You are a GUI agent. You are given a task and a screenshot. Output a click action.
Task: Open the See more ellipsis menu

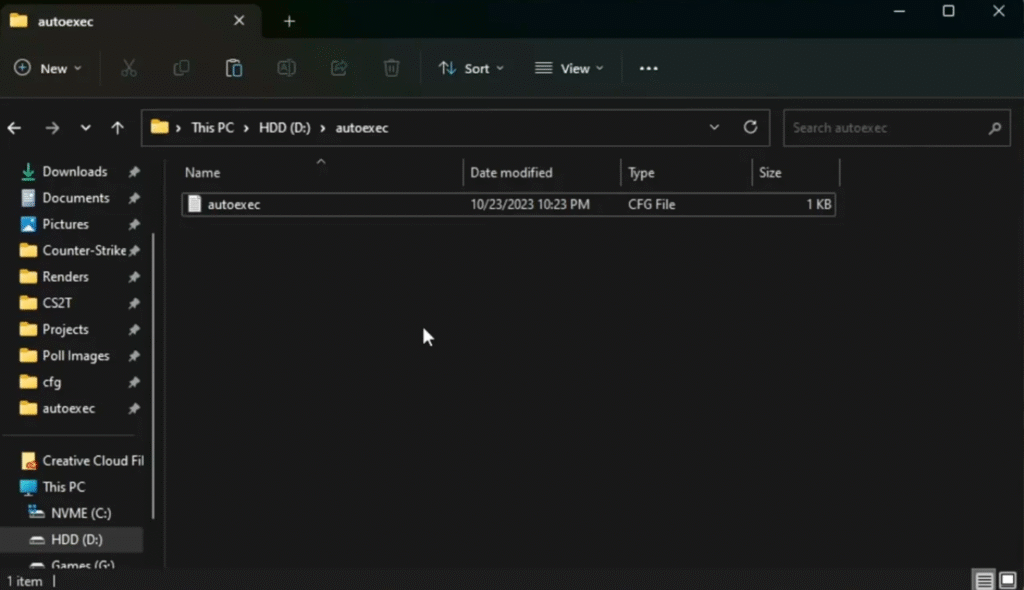coord(649,68)
